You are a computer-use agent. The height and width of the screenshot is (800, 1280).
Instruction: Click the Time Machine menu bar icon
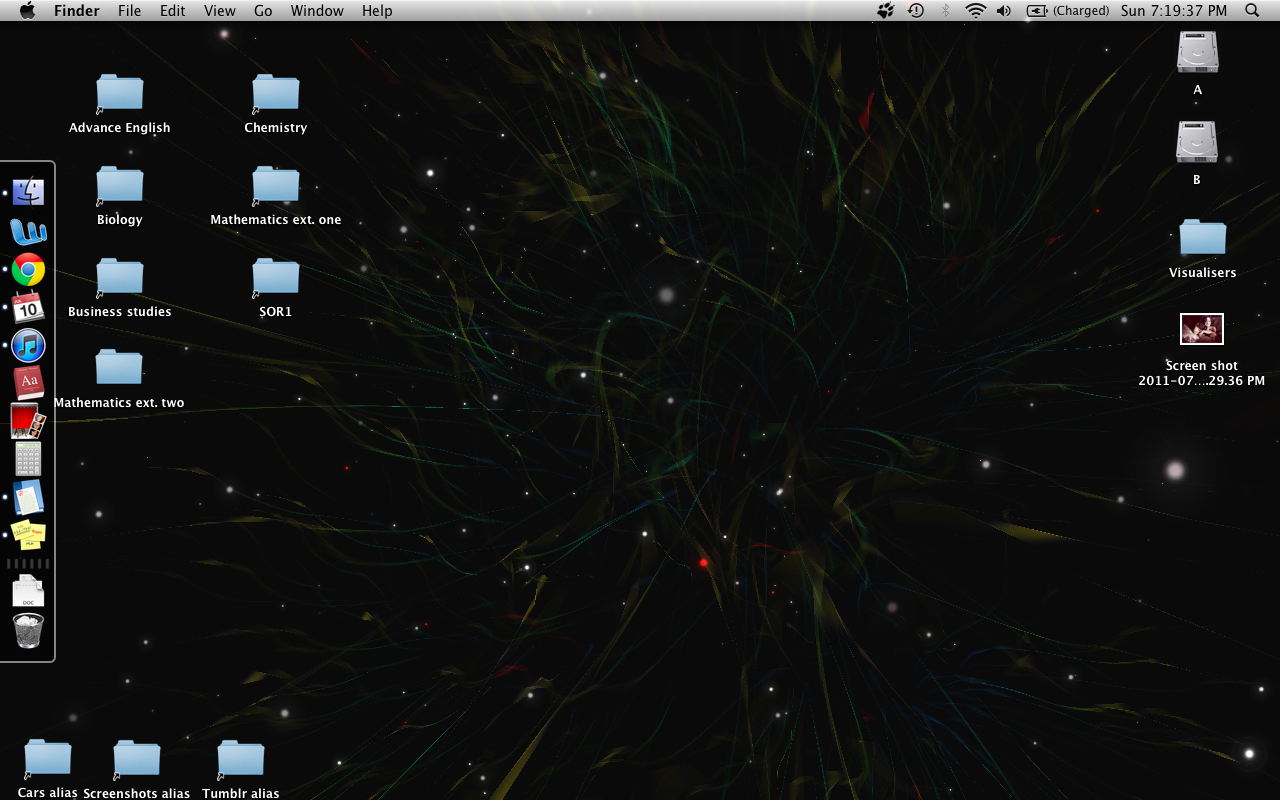[916, 11]
